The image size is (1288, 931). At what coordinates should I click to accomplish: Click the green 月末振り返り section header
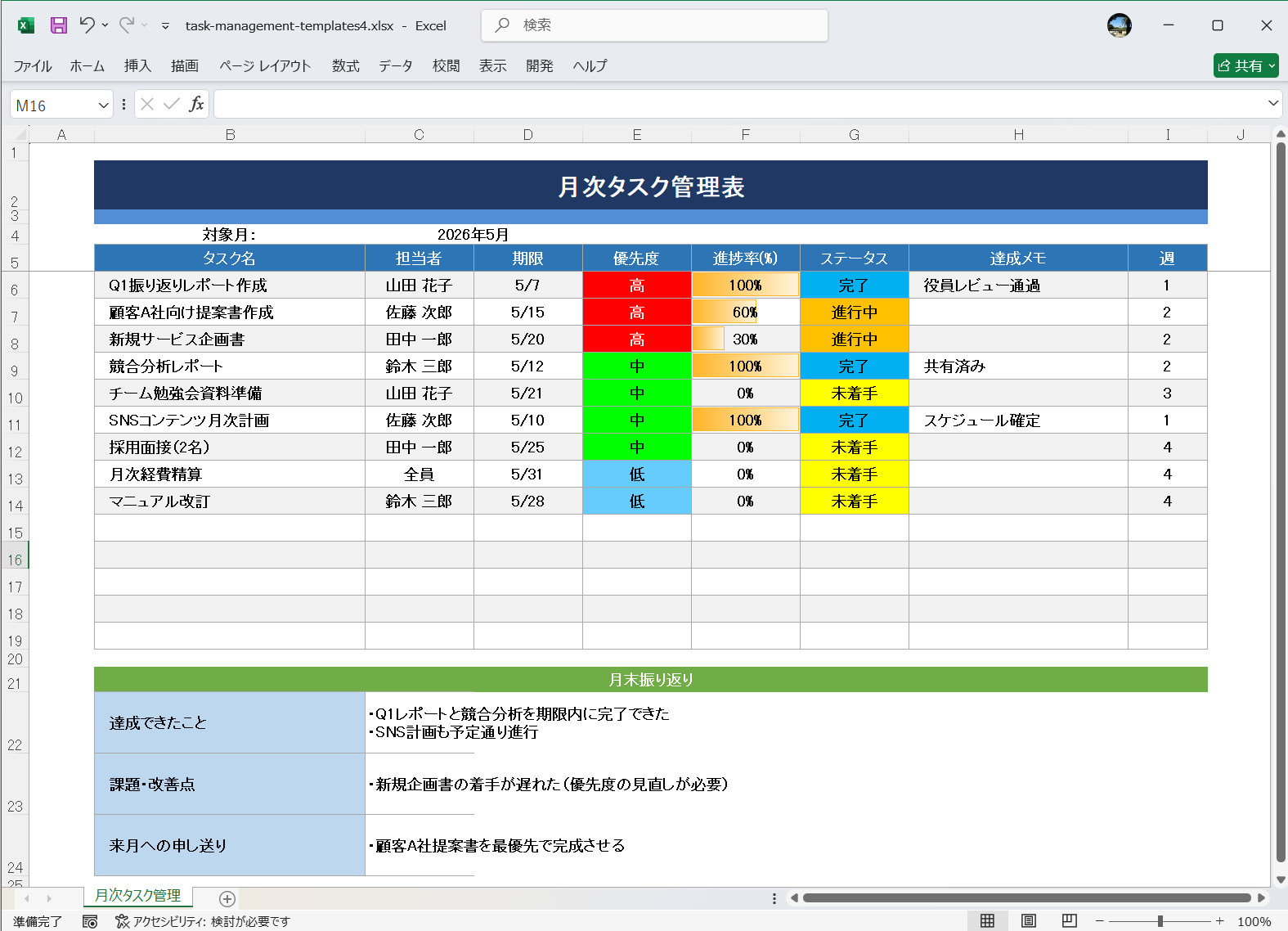(651, 679)
